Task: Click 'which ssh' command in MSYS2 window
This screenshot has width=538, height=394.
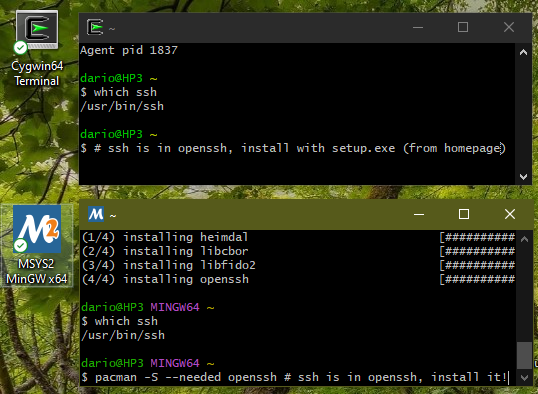Action: point(126,321)
